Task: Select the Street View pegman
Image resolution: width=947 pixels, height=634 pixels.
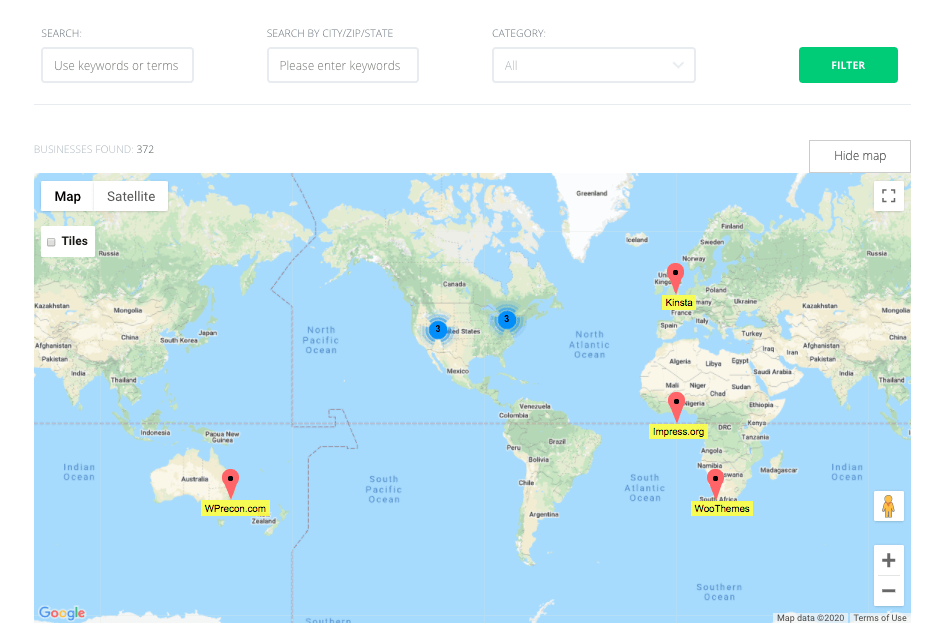Action: (x=888, y=506)
